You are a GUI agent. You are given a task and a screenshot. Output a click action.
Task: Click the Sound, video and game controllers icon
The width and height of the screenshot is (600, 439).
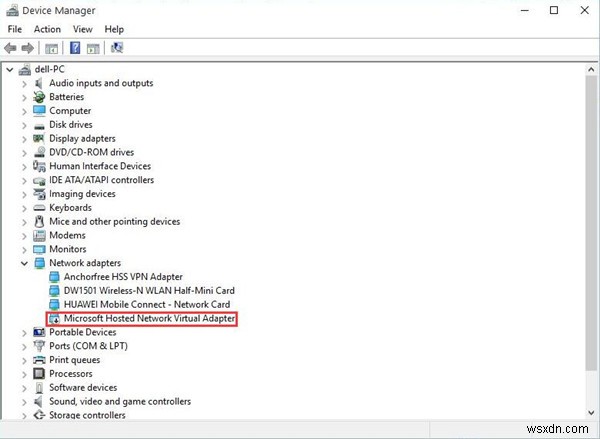(38, 401)
